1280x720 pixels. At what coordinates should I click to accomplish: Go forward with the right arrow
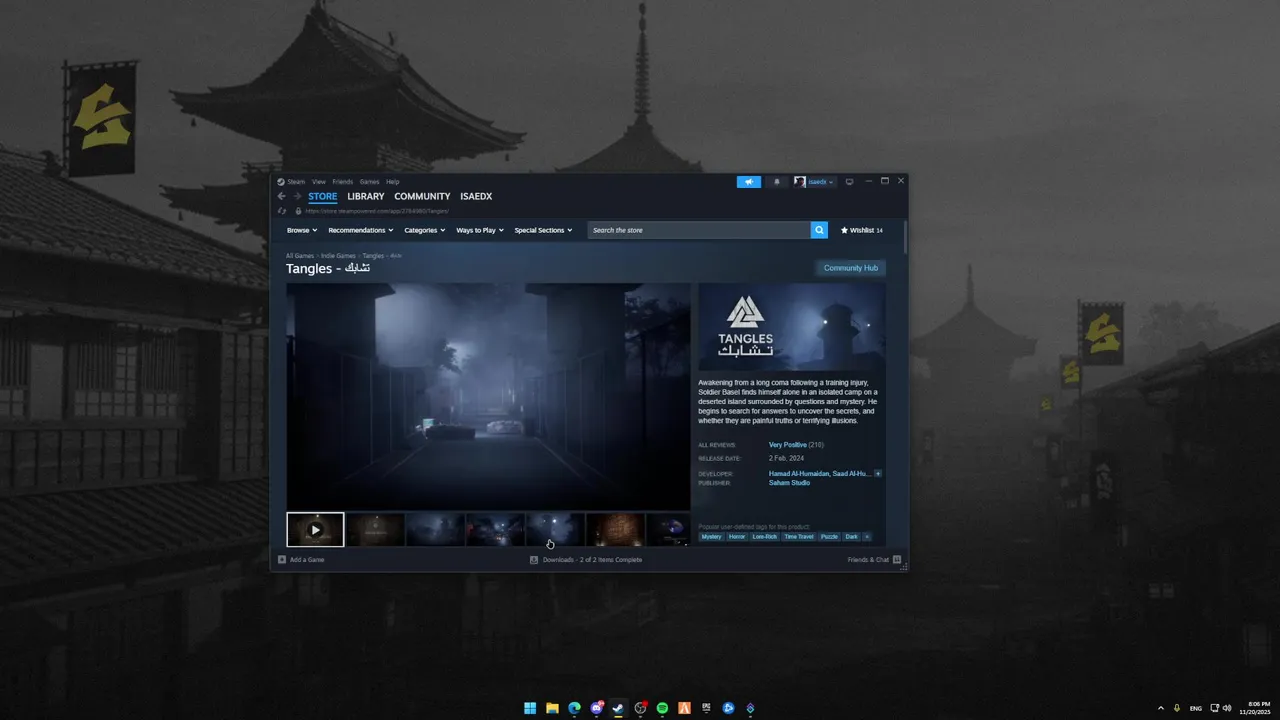point(297,197)
